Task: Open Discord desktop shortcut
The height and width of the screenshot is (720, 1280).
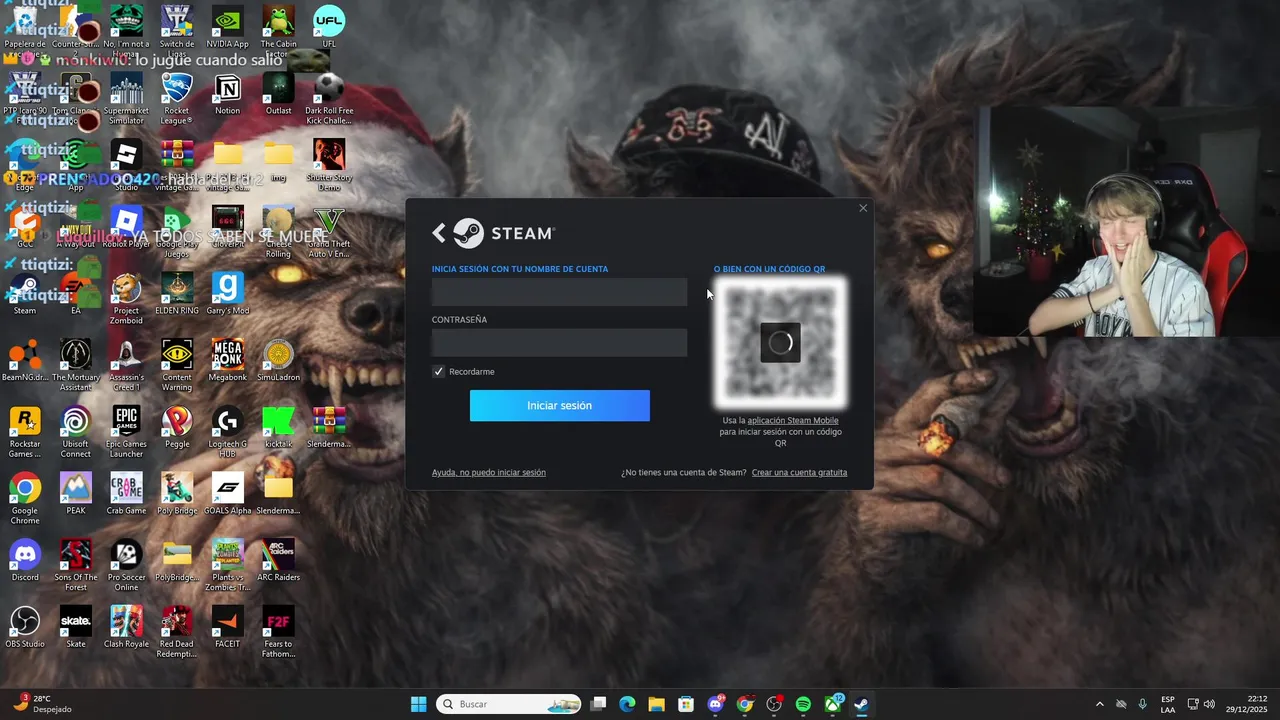Action: pyautogui.click(x=24, y=561)
